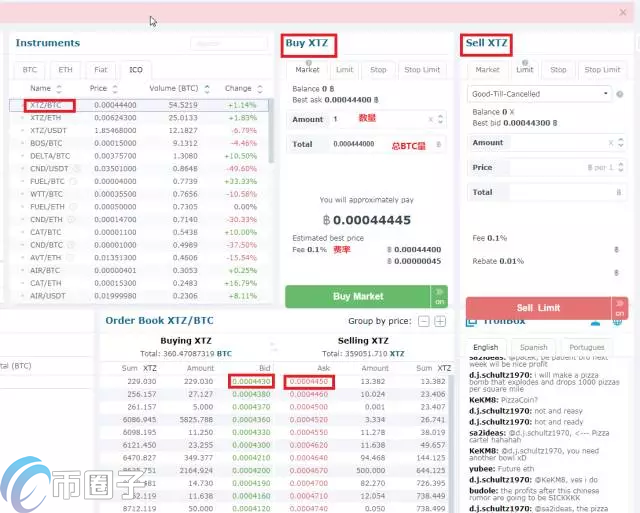Select BOS/BTC instrument row
Image resolution: width=640 pixels, height=513 pixels.
coord(139,143)
